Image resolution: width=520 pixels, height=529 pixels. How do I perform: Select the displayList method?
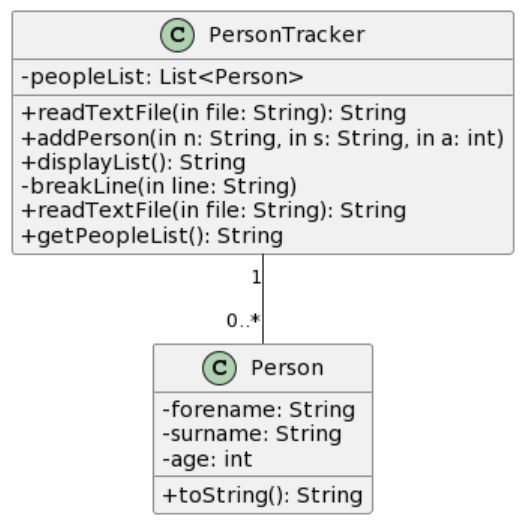click(x=133, y=163)
